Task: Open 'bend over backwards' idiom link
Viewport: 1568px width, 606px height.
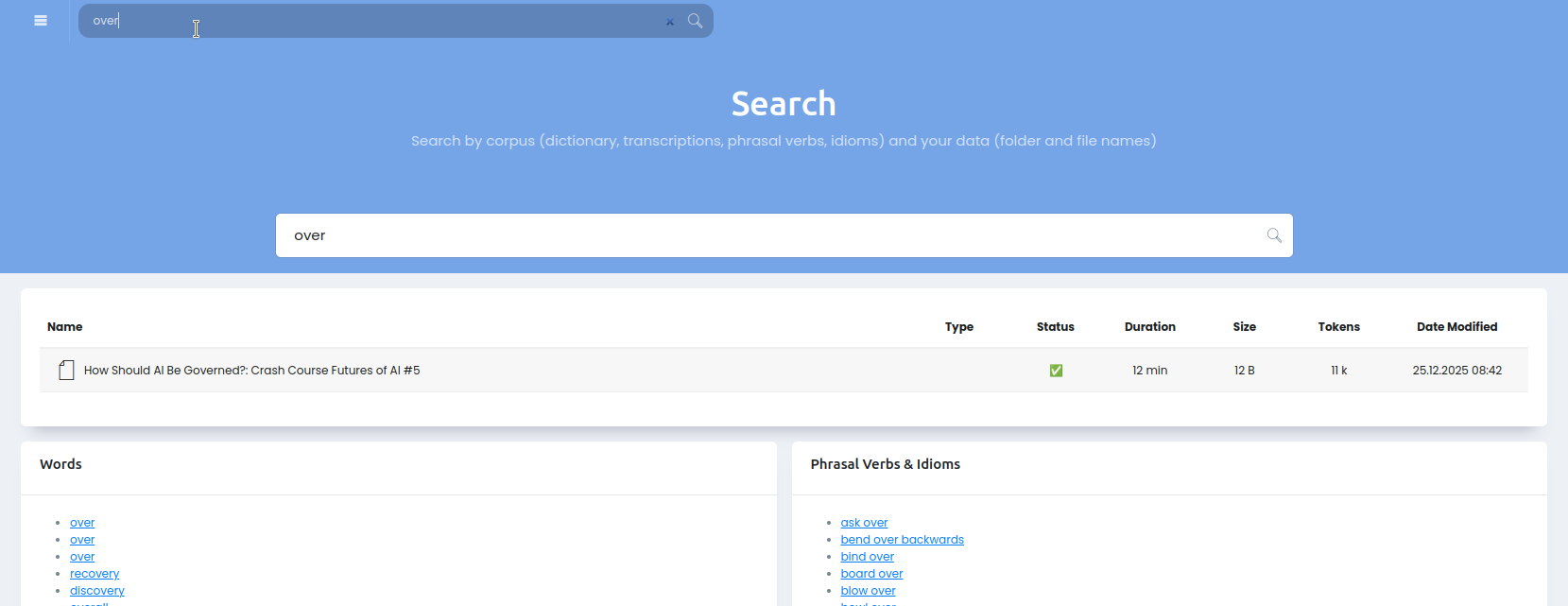Action: 902,540
